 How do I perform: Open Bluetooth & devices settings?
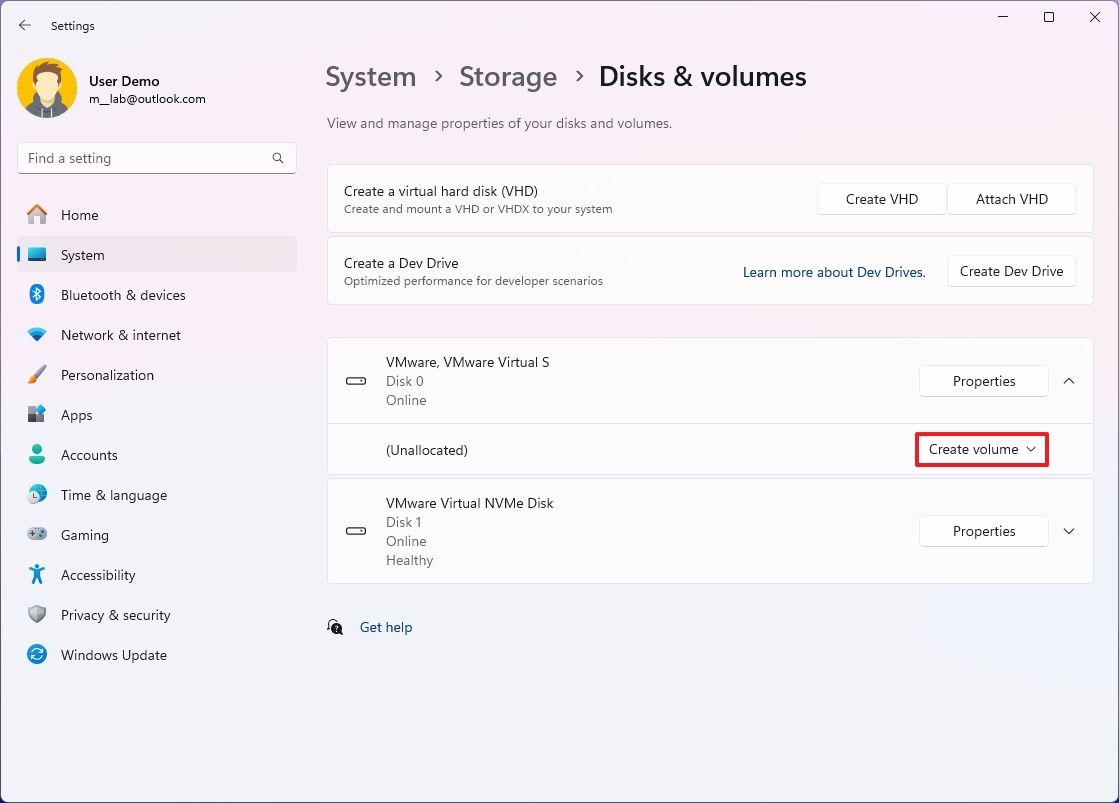pos(123,294)
